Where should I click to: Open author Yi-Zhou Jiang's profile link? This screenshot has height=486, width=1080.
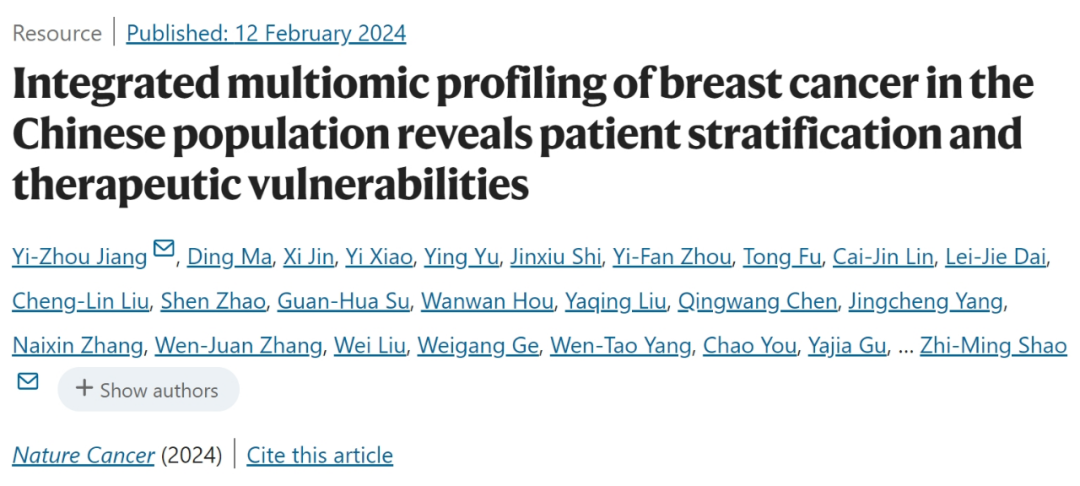click(80, 257)
